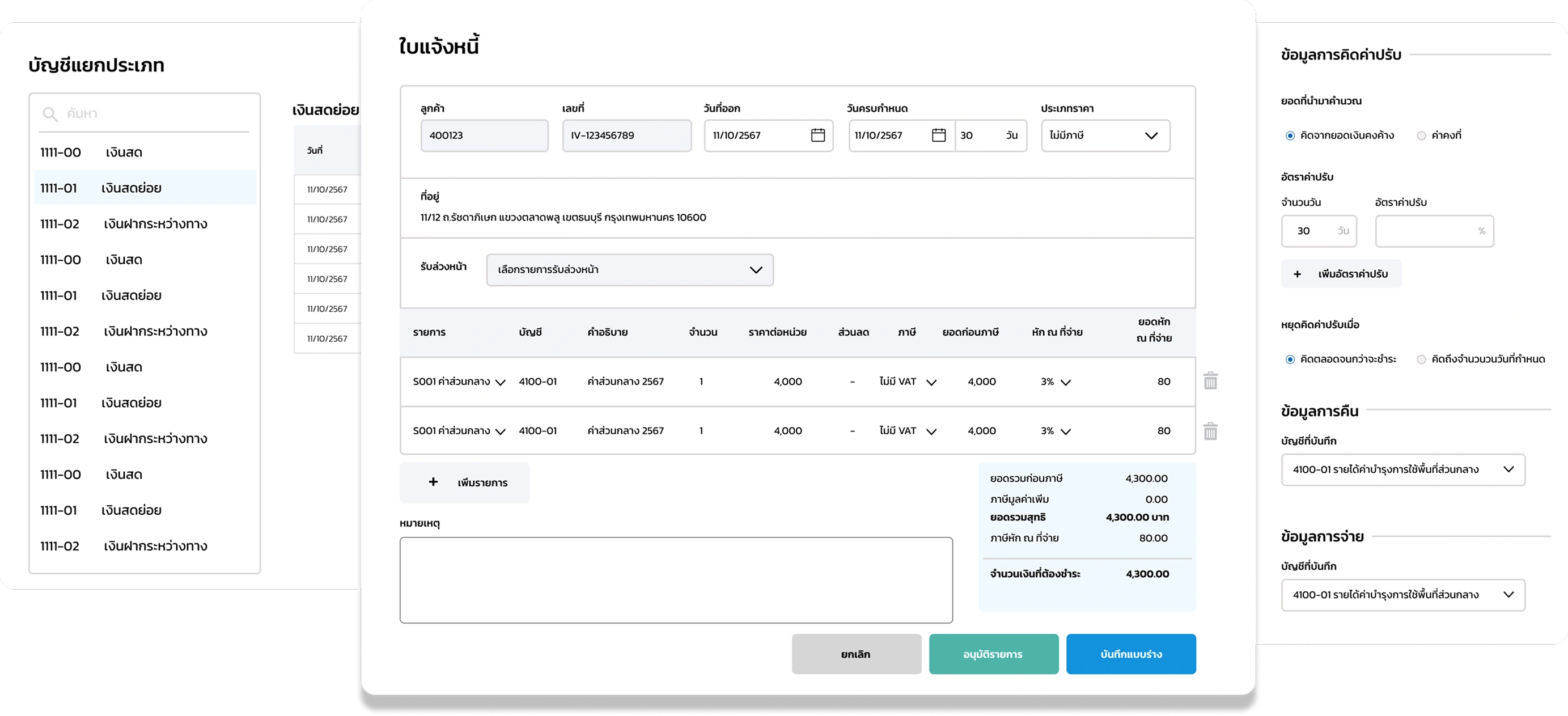1568x716 pixels.
Task: Open calendar for the due date field
Action: click(939, 135)
